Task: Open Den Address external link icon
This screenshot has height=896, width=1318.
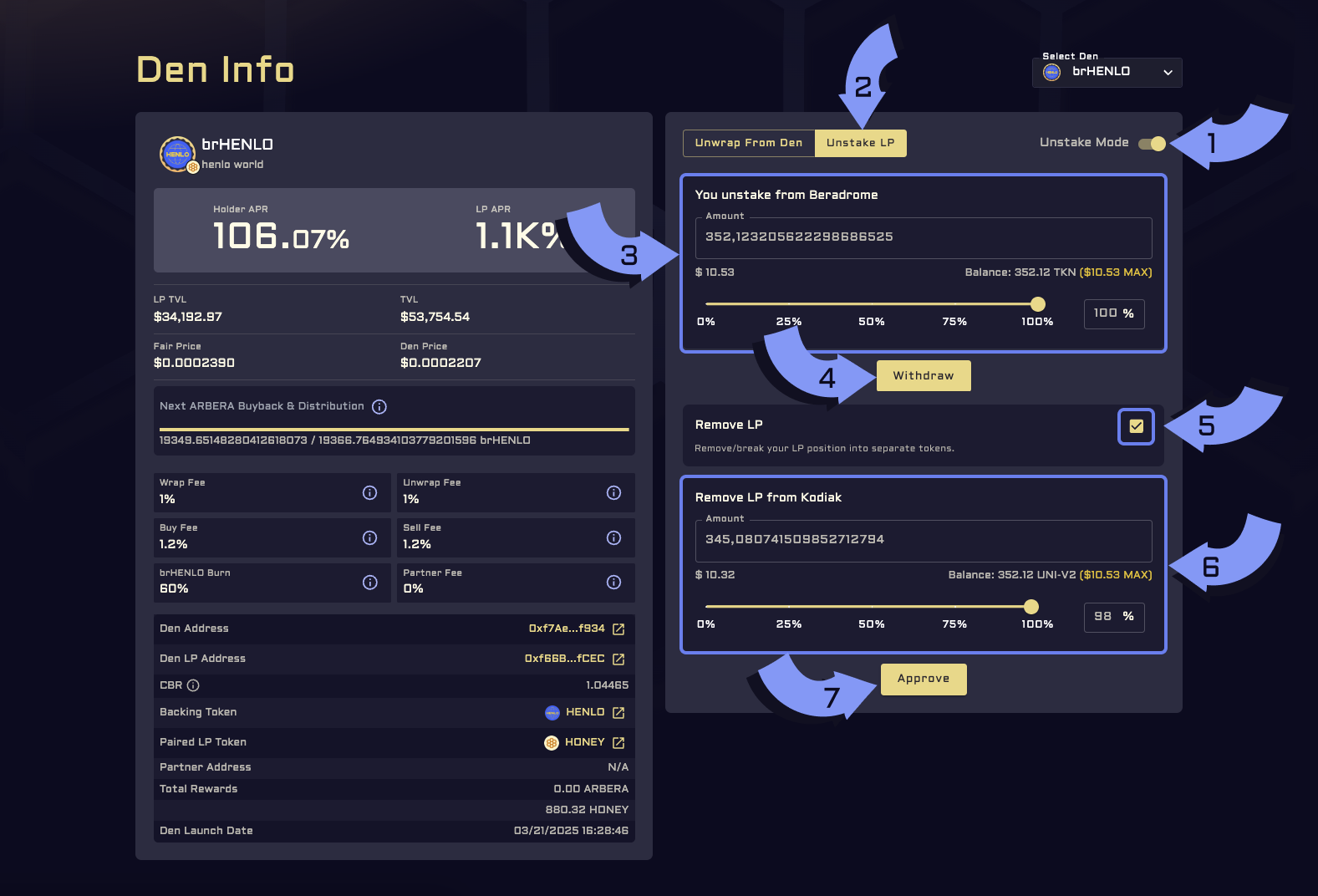Action: 618,629
